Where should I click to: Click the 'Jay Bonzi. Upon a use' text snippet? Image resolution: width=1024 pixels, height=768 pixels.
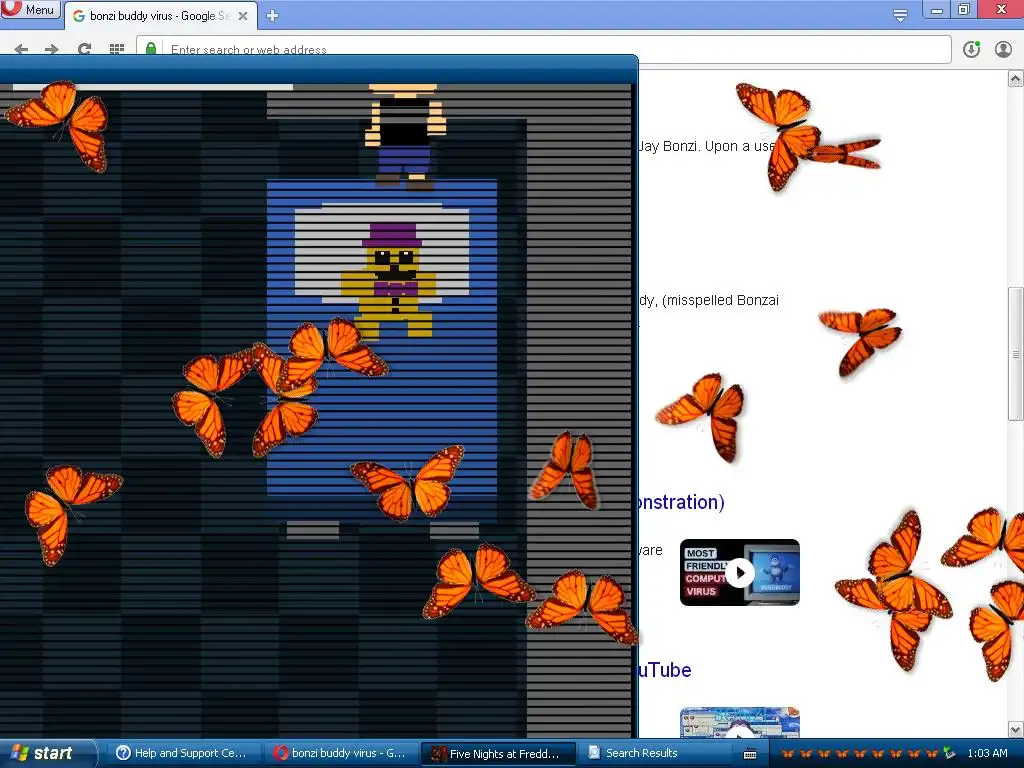[707, 146]
